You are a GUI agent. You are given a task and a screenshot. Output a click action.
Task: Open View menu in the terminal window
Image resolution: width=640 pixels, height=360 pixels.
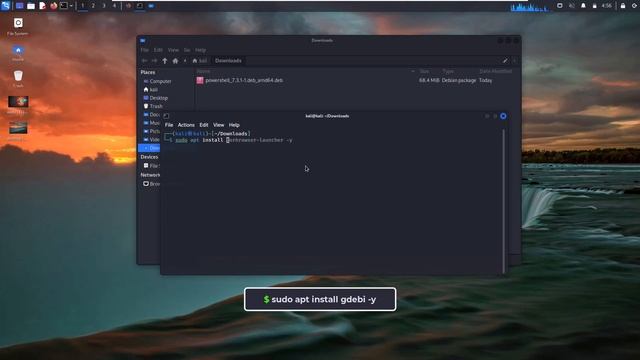point(218,125)
